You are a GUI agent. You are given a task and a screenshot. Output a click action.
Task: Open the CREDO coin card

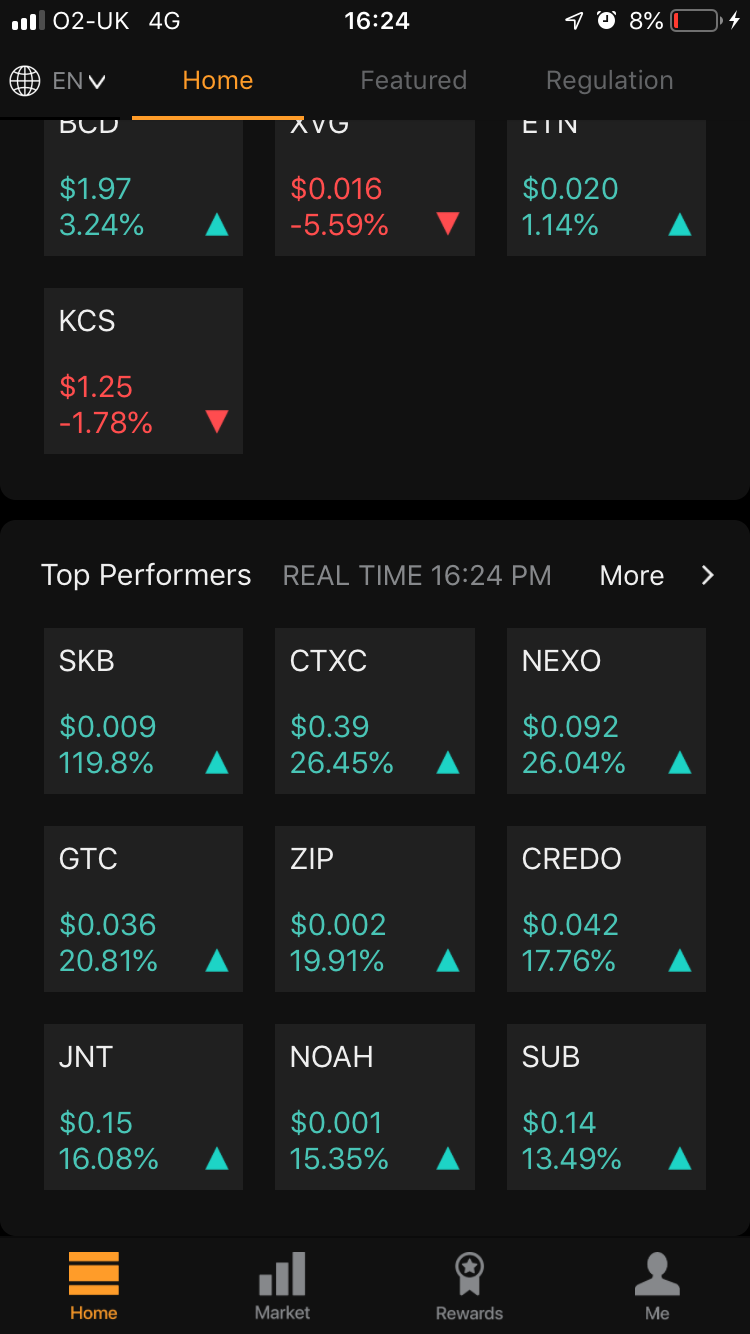(x=606, y=909)
